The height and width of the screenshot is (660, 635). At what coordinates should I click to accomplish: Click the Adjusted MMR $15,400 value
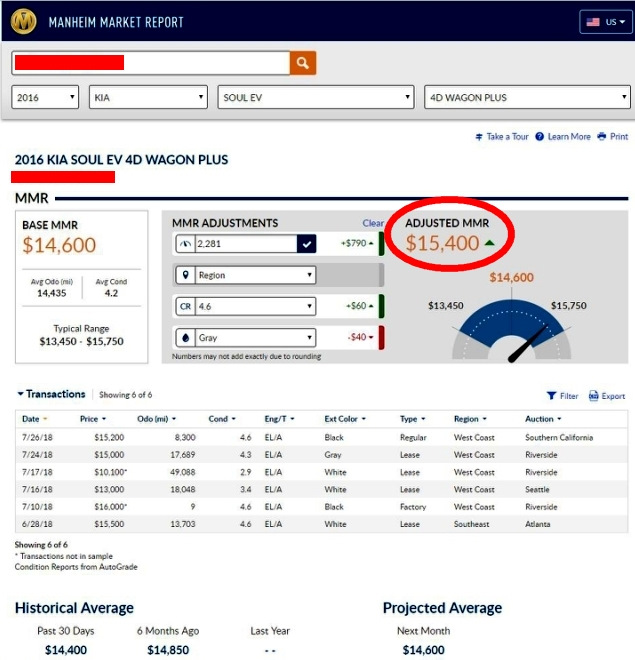[x=442, y=243]
